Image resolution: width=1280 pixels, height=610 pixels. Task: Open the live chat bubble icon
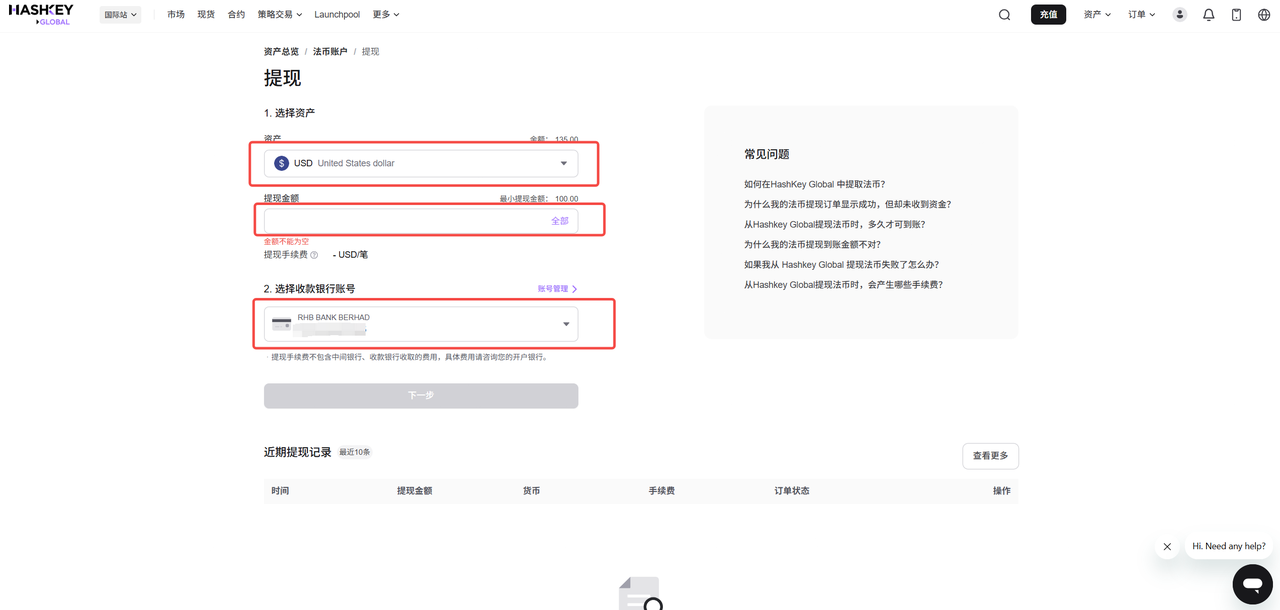pyautogui.click(x=1252, y=584)
